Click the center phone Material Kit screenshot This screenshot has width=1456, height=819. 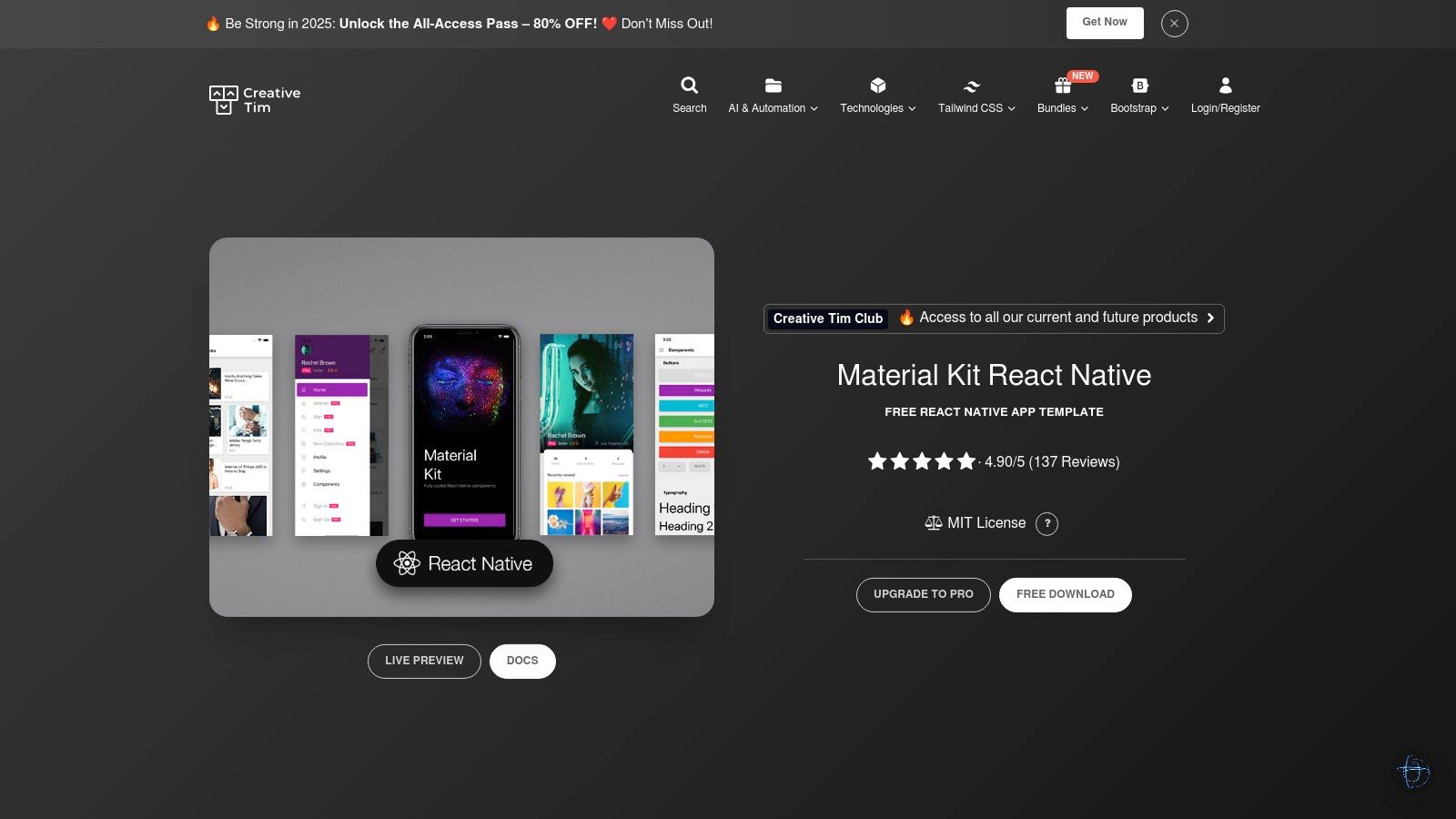coord(464,432)
